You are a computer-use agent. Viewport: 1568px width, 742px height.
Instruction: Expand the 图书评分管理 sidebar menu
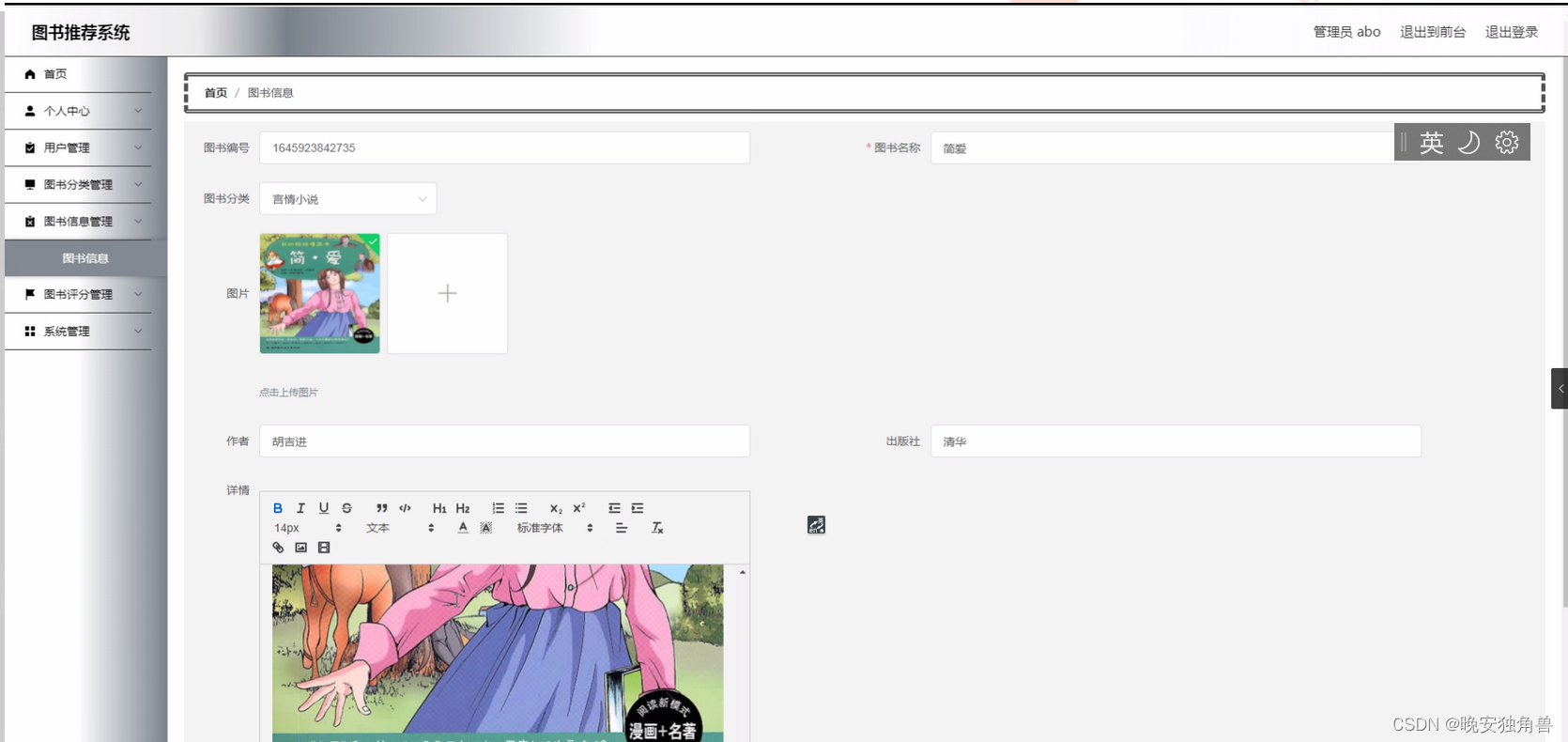pyautogui.click(x=78, y=294)
